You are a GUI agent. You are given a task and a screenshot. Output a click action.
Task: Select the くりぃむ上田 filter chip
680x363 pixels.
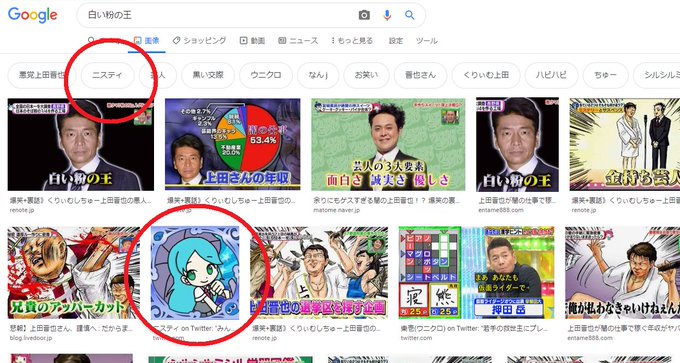pyautogui.click(x=486, y=75)
